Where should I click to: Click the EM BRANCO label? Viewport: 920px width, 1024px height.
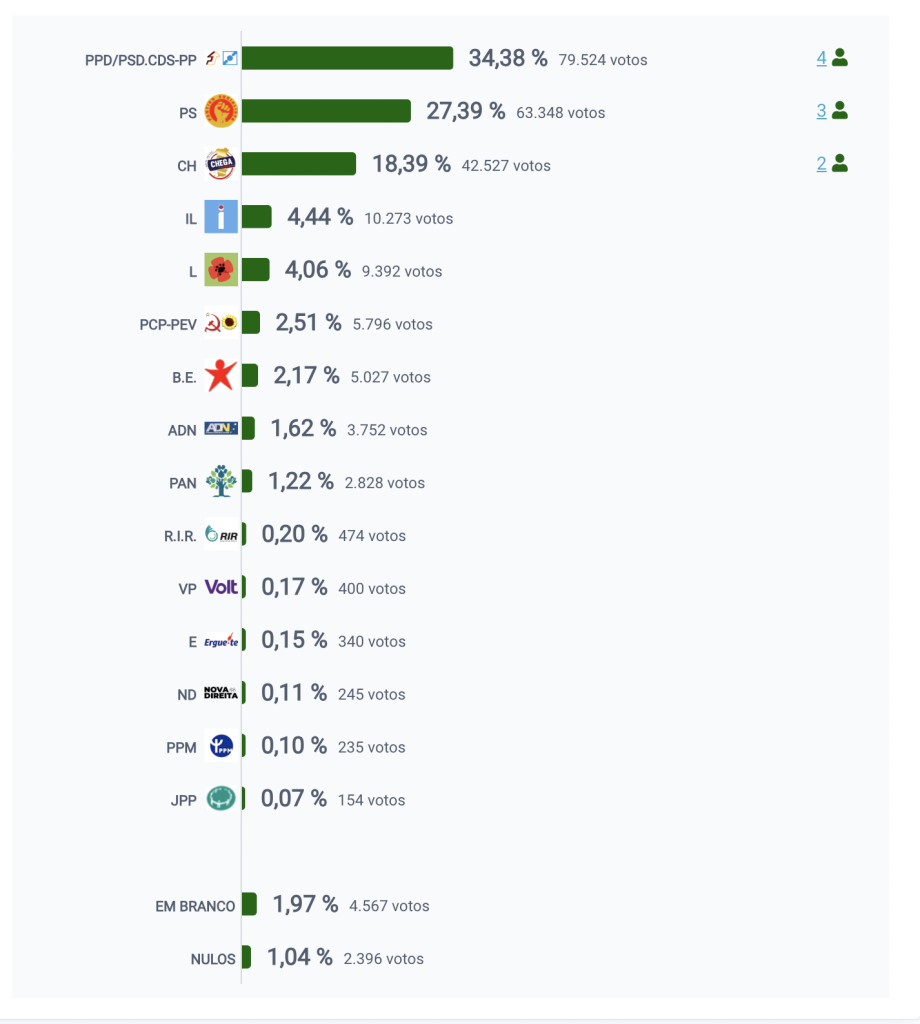click(195, 906)
